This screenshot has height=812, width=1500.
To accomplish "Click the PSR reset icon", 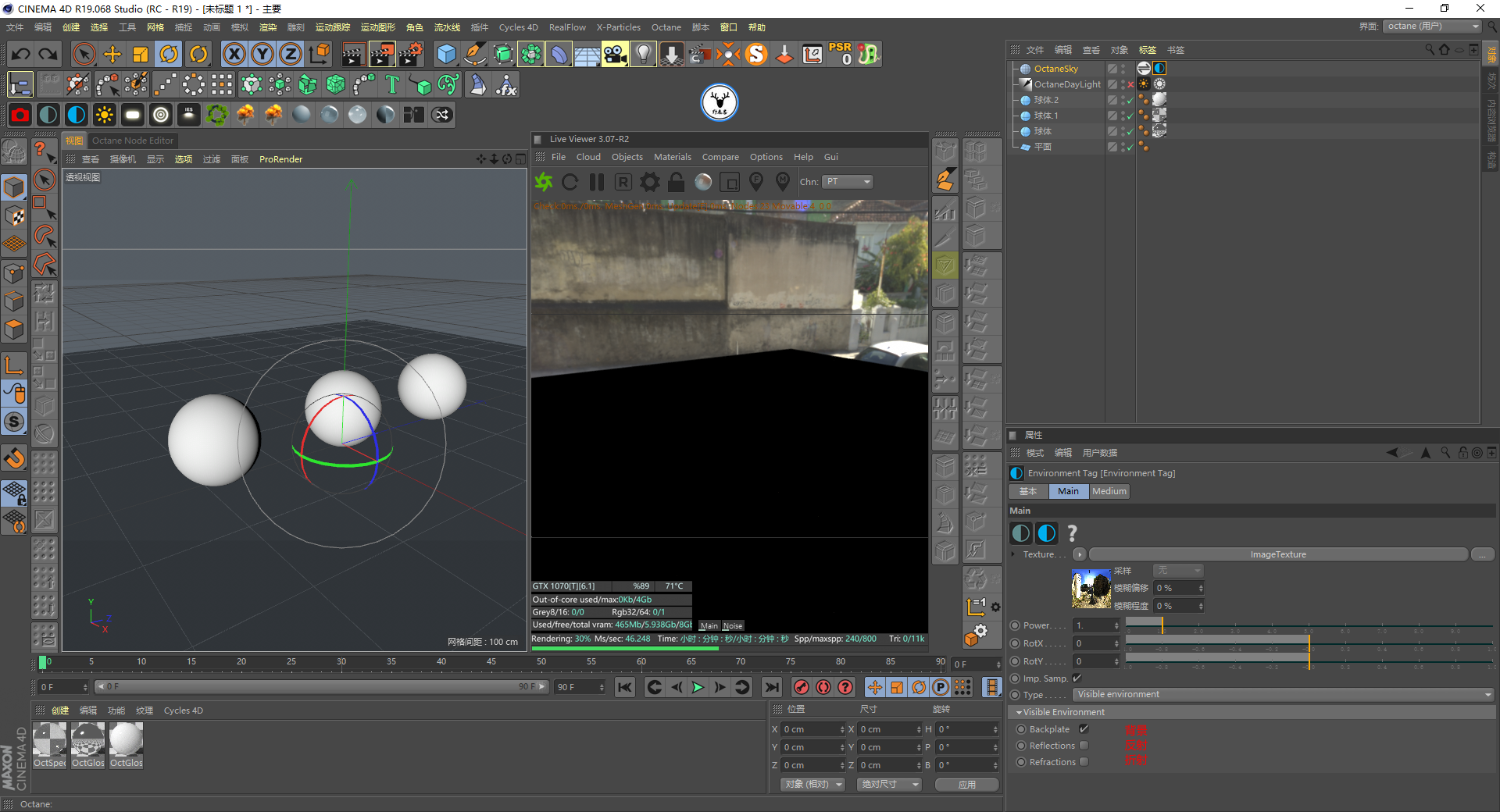I will (x=841, y=54).
